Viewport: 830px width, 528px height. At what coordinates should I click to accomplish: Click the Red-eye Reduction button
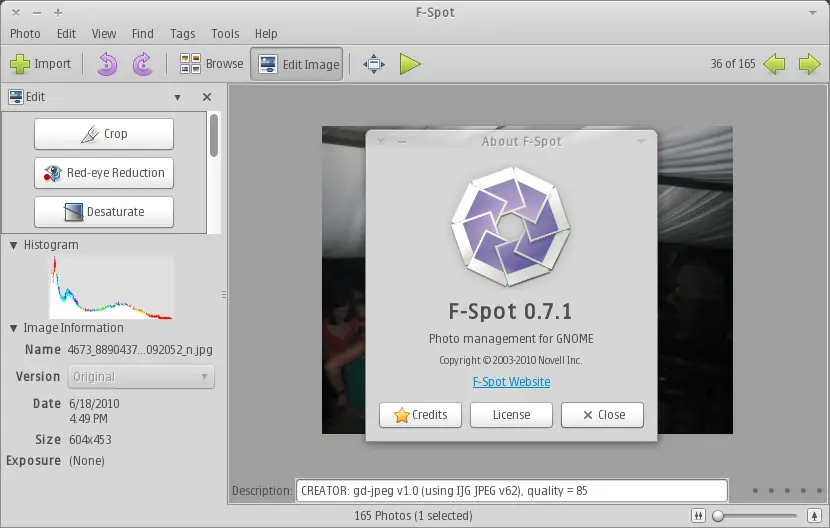[x=104, y=173]
